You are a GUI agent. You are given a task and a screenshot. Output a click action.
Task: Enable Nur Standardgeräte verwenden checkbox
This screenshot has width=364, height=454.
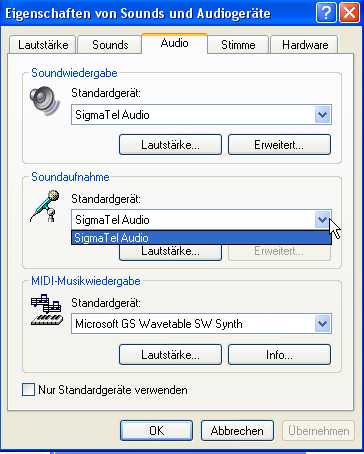[x=28, y=389]
